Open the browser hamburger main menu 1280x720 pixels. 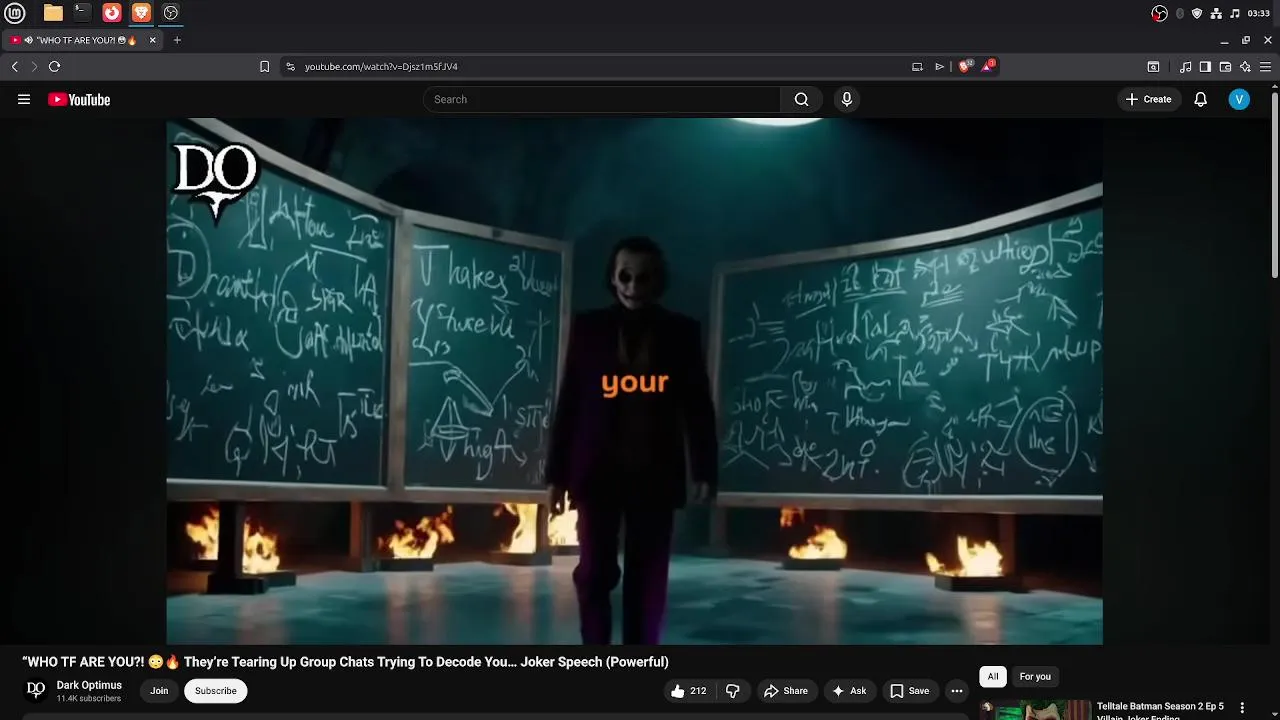click(x=1265, y=67)
